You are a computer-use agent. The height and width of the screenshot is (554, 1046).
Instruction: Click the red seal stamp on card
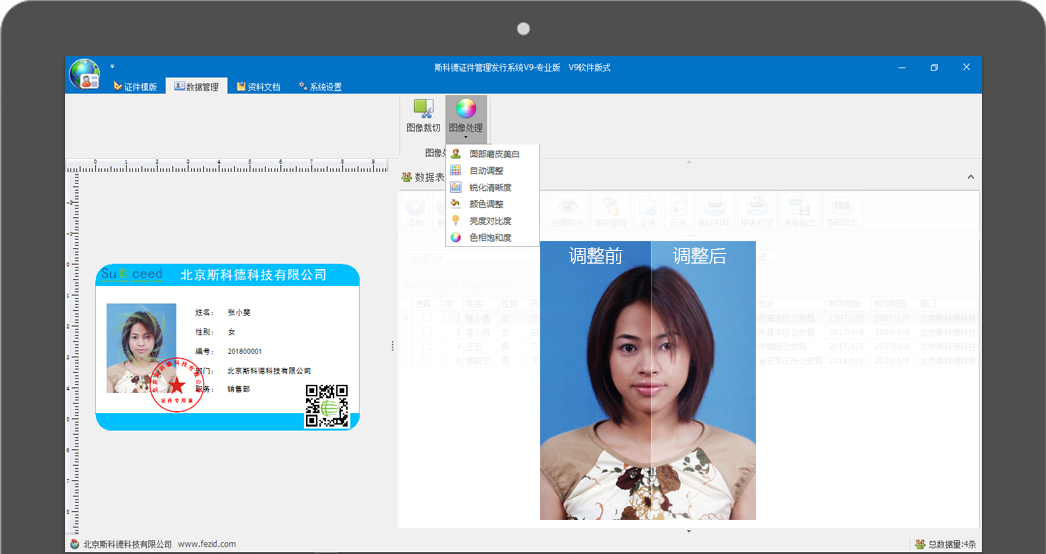pos(177,385)
